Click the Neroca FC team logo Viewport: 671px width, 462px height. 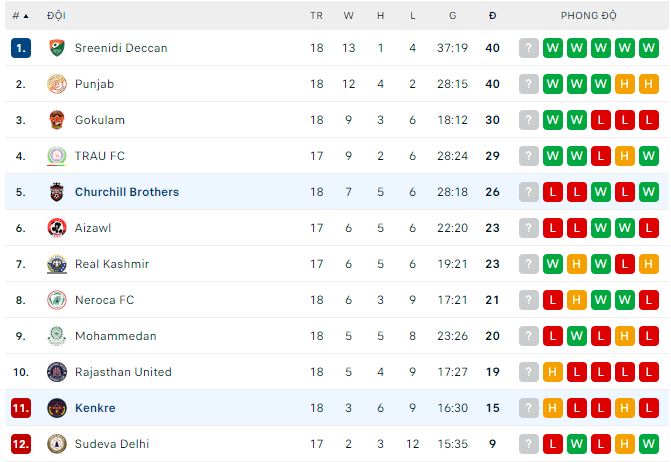coord(56,300)
